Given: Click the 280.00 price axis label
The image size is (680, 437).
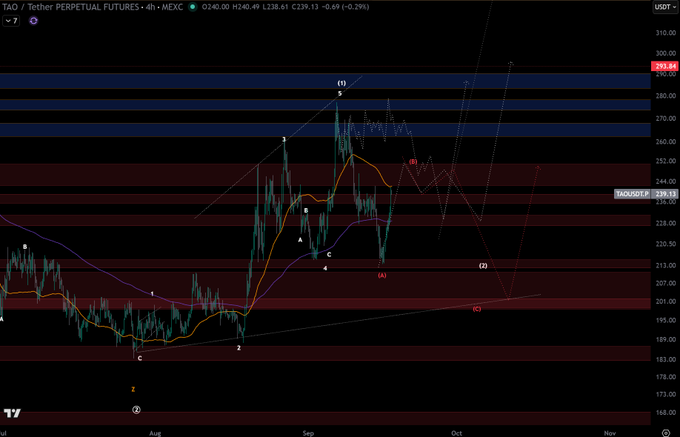Looking at the screenshot, I should tap(666, 96).
